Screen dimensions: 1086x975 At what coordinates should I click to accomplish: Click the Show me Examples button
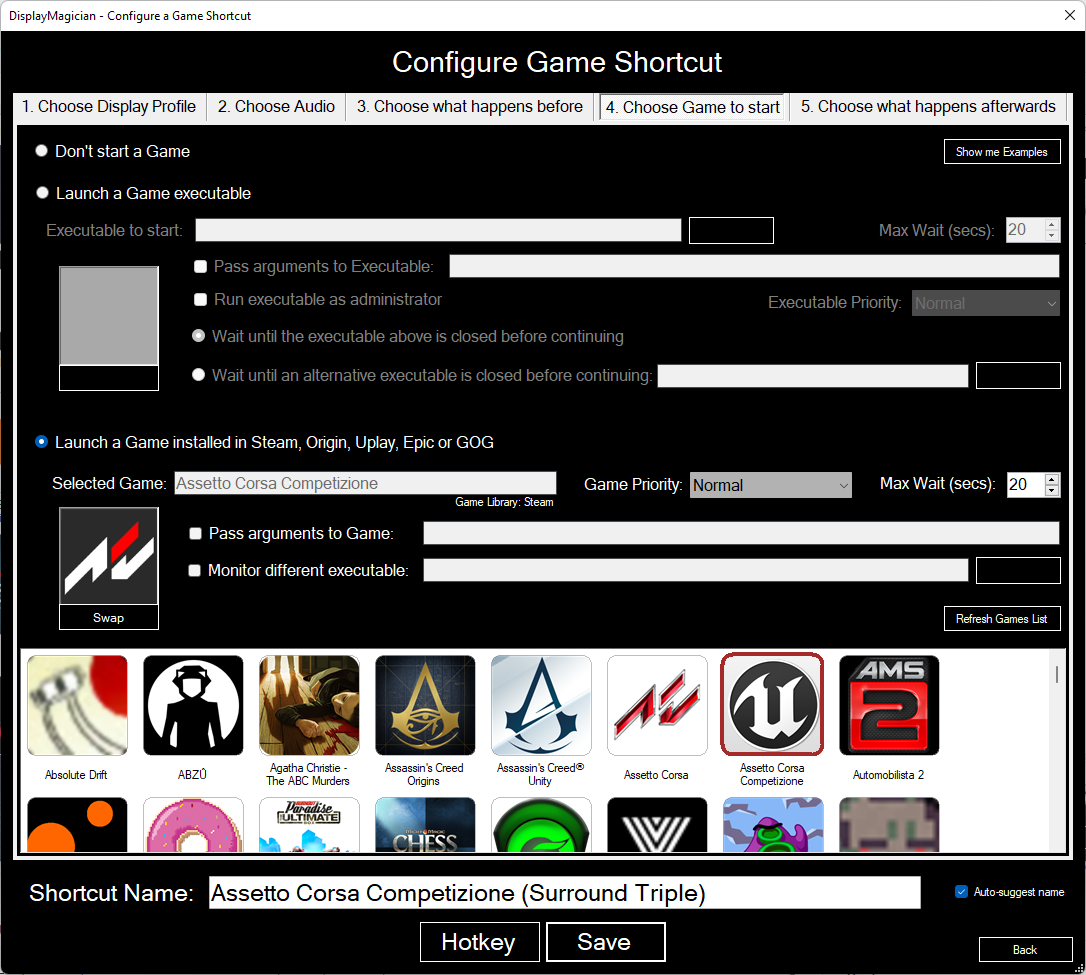point(1002,152)
